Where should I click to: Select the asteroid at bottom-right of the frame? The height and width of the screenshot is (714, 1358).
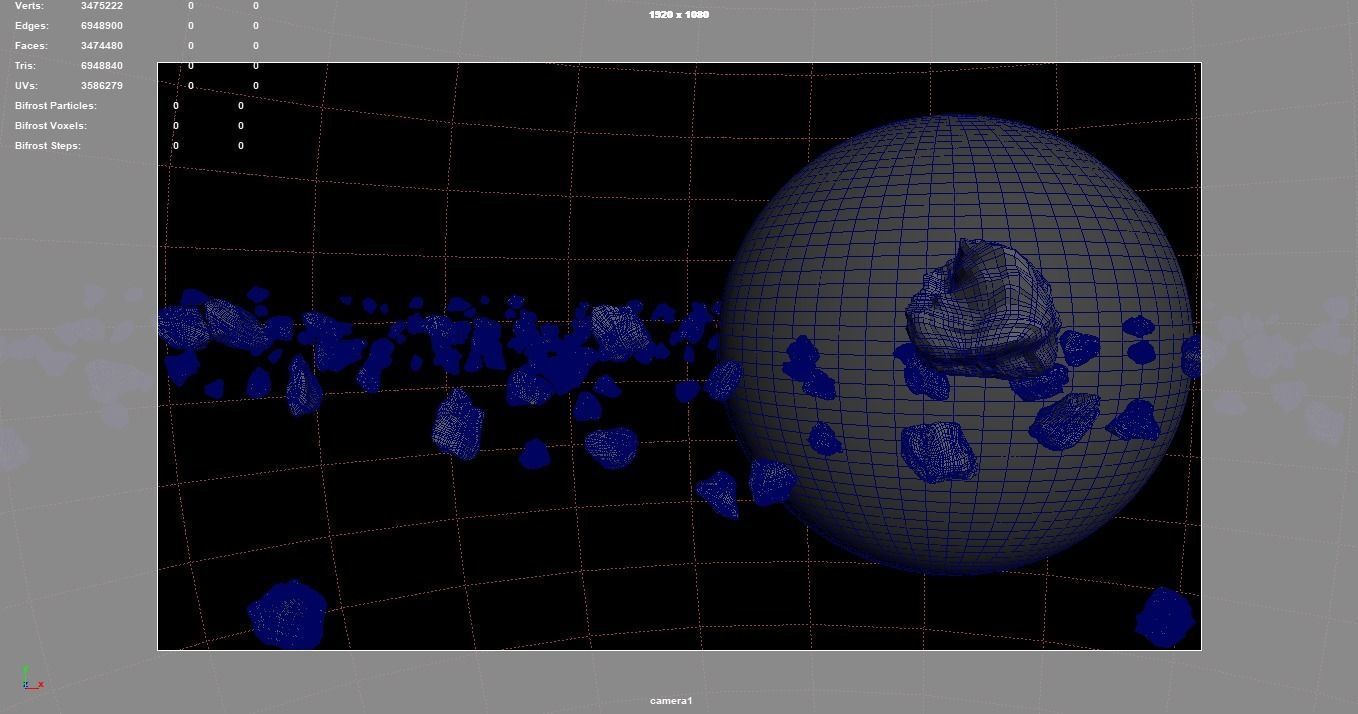tap(1165, 617)
